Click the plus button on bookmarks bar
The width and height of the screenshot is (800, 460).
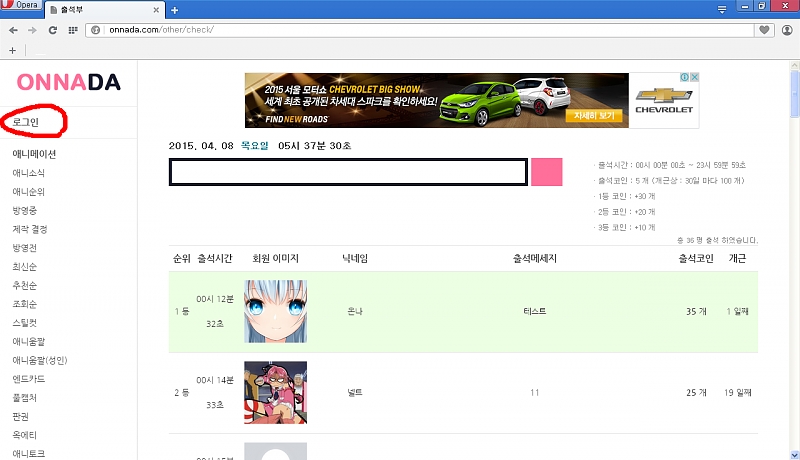pyautogui.click(x=12, y=49)
